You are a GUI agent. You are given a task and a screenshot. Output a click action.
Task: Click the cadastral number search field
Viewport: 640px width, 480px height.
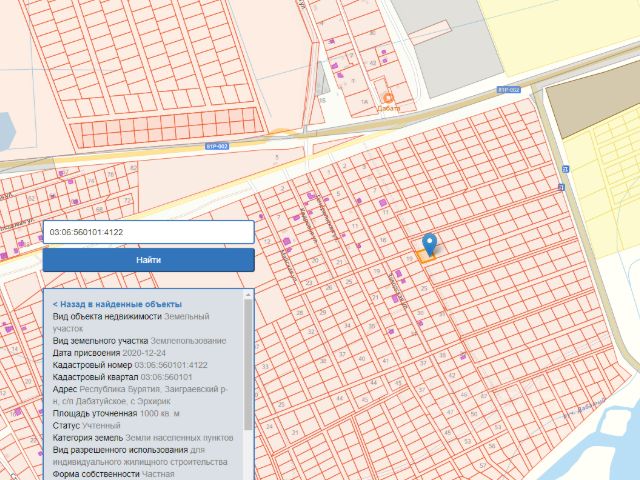pyautogui.click(x=149, y=232)
